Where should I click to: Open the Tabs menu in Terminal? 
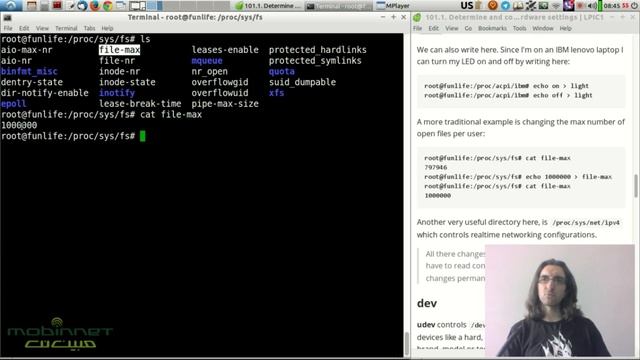pos(89,28)
